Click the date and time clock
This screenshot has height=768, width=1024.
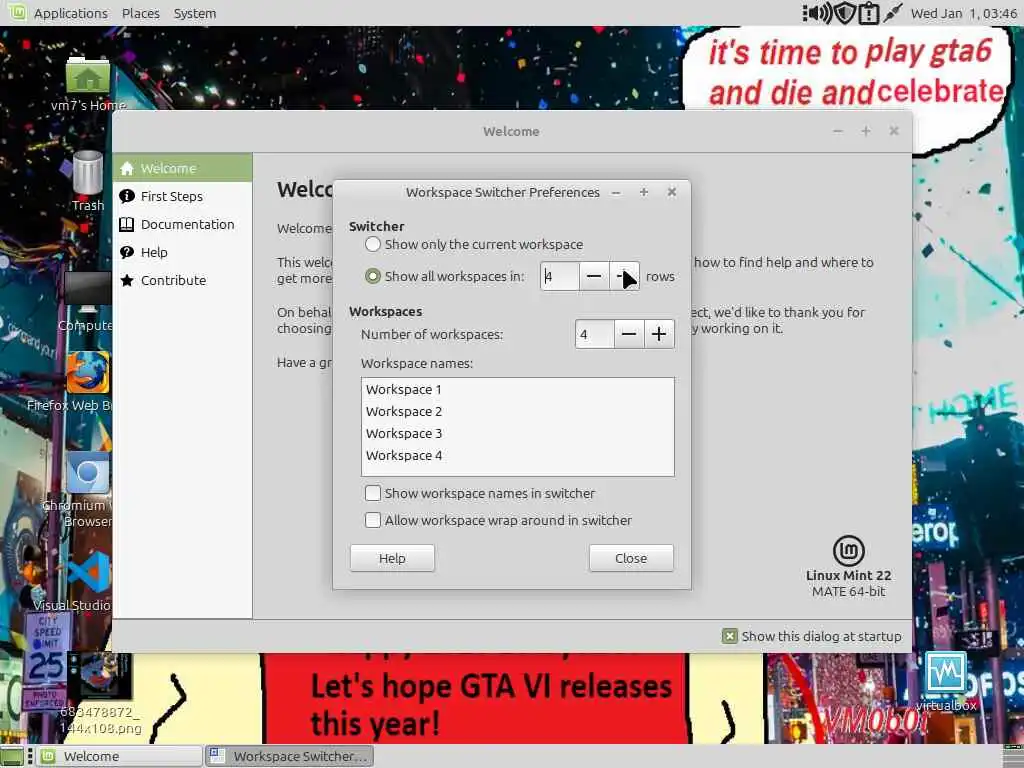pyautogui.click(x=964, y=13)
